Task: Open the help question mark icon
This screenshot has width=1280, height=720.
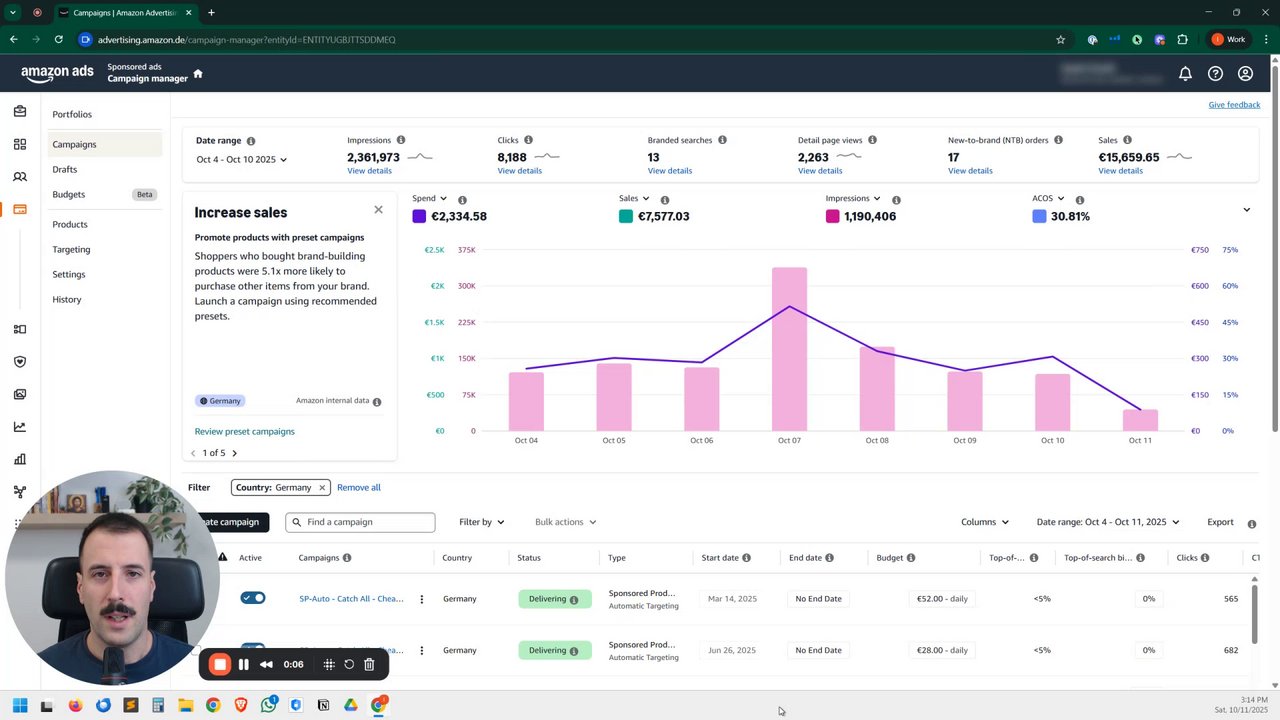Action: [1215, 73]
